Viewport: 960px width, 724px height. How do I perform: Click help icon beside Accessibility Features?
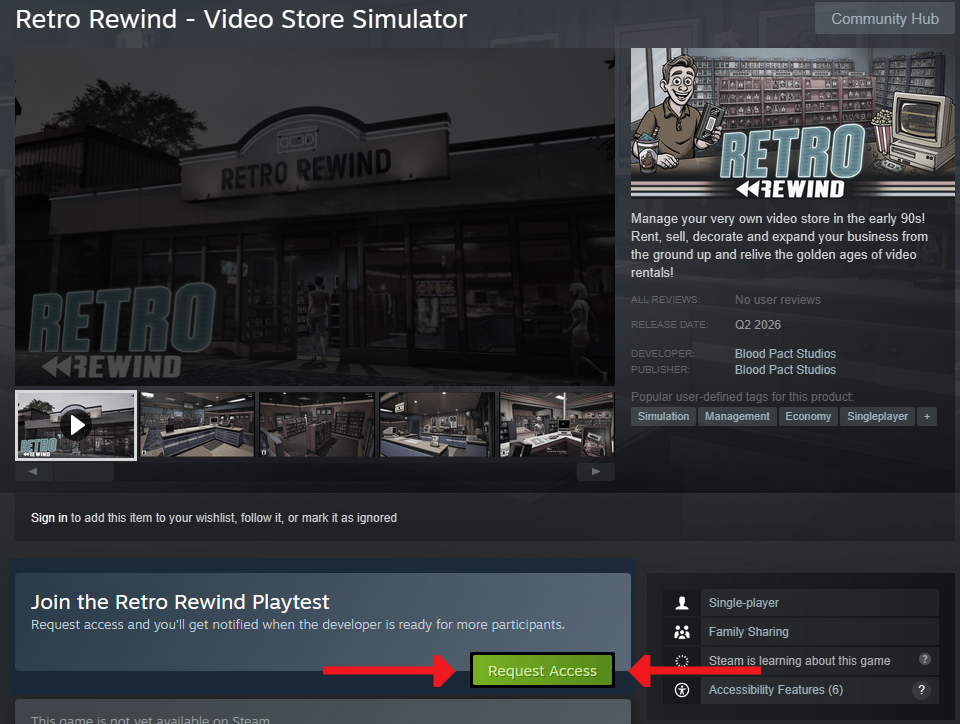coord(921,690)
